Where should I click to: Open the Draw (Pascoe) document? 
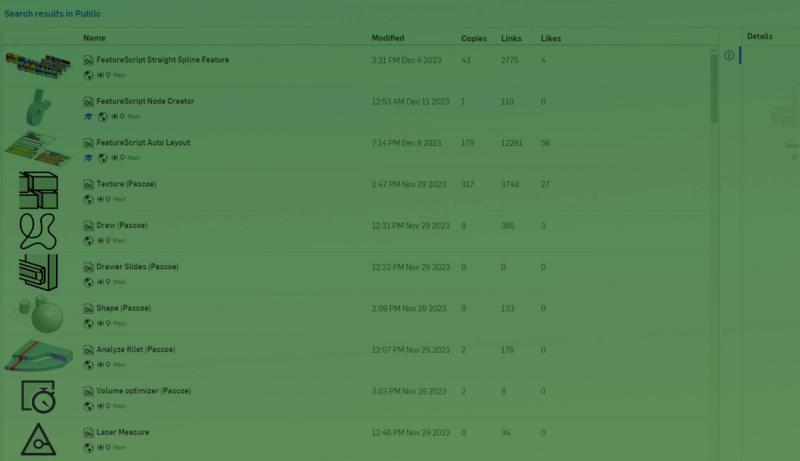122,226
